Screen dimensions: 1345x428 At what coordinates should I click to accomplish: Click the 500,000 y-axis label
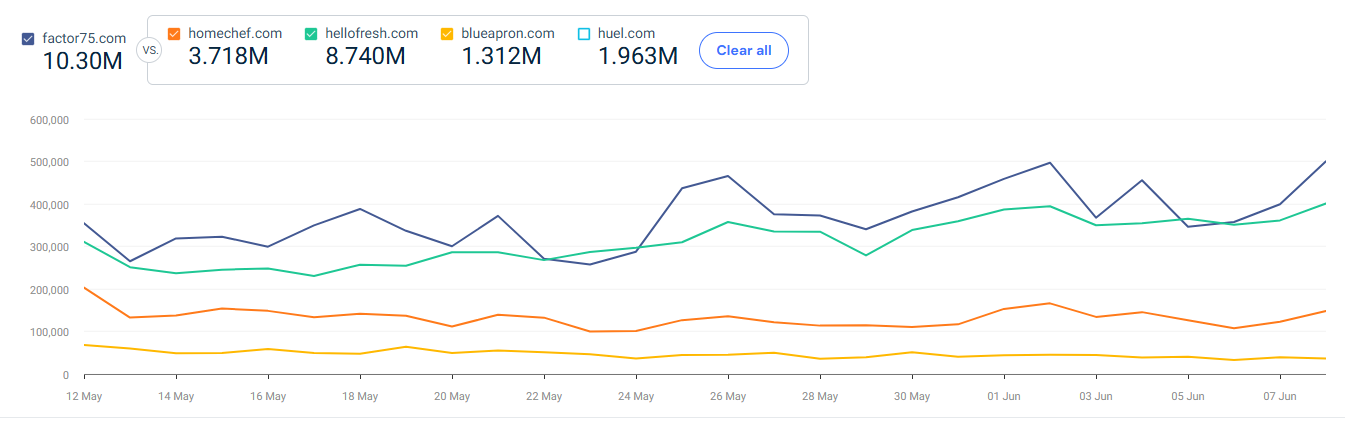pyautogui.click(x=48, y=162)
